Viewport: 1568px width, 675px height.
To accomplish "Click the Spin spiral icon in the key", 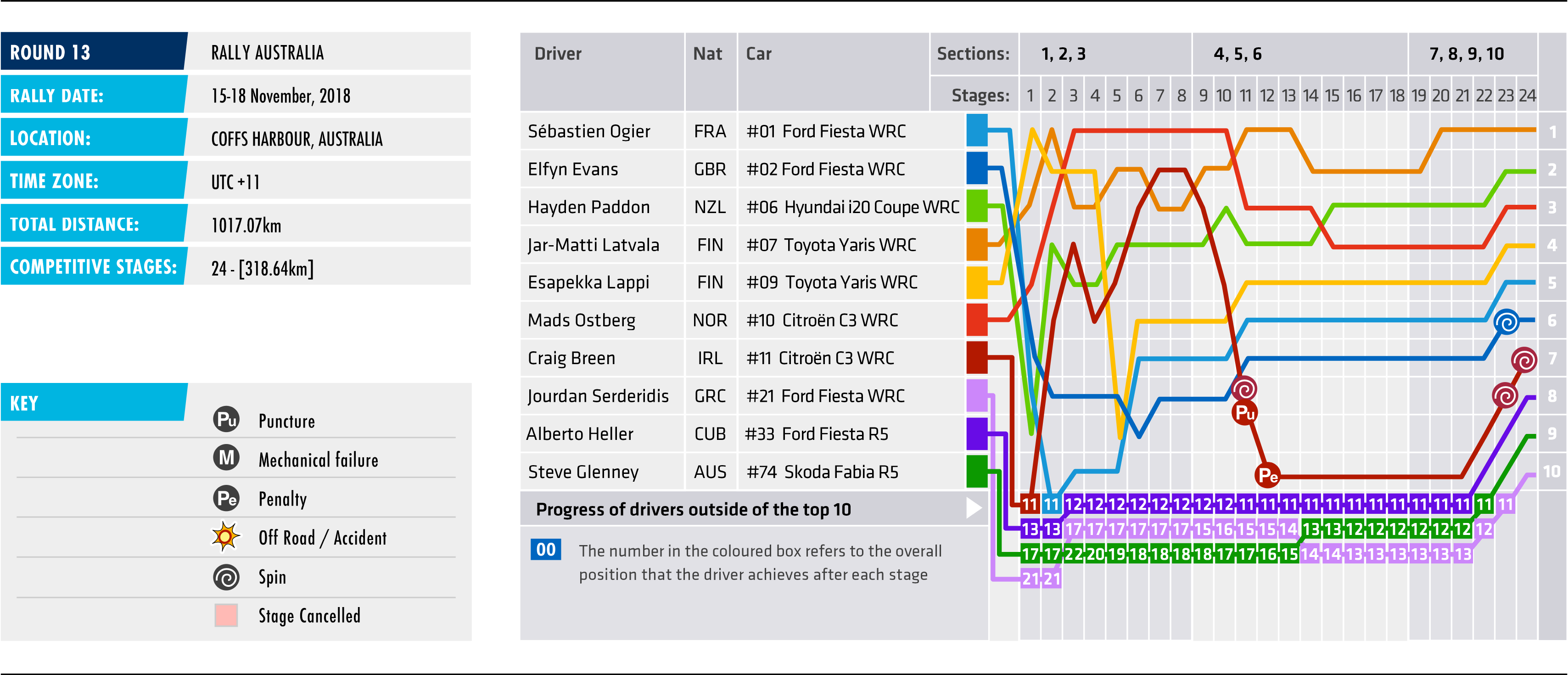I will point(226,577).
